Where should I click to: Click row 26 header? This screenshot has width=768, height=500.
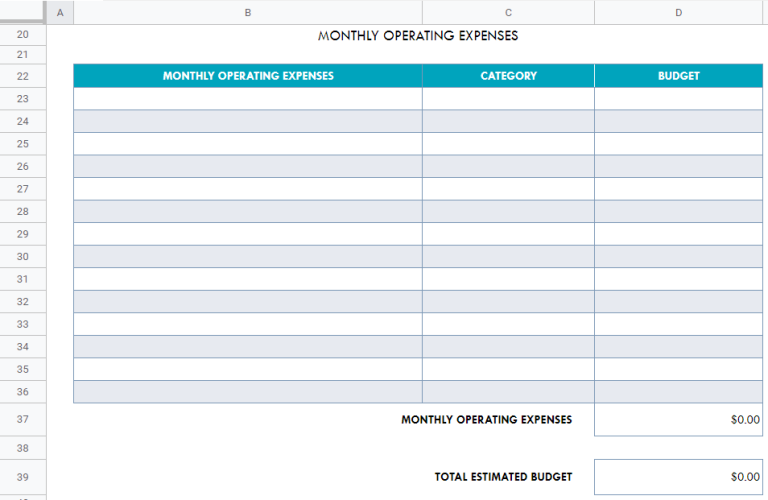tap(23, 167)
